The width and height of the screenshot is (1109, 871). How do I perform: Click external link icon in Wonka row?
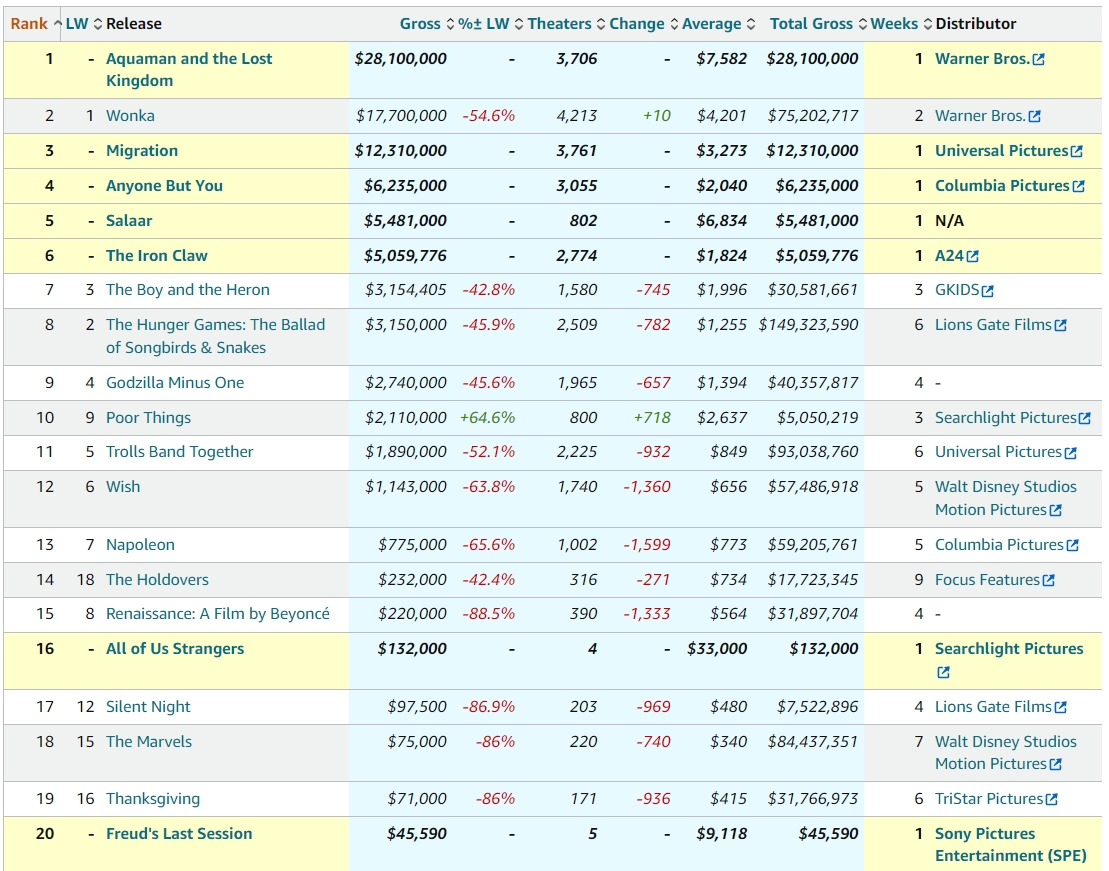coord(1034,117)
